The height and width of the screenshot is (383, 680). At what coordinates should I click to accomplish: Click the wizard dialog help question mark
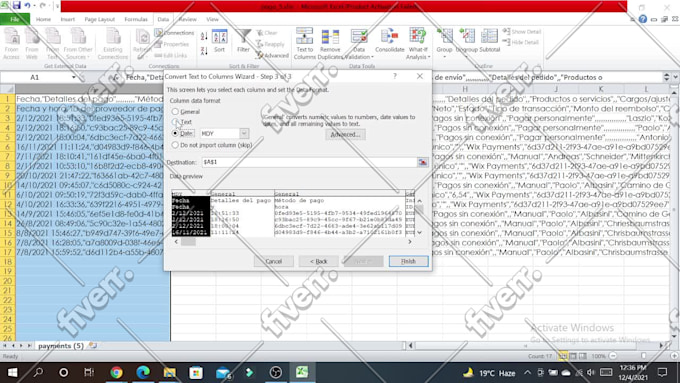pyautogui.click(x=395, y=76)
